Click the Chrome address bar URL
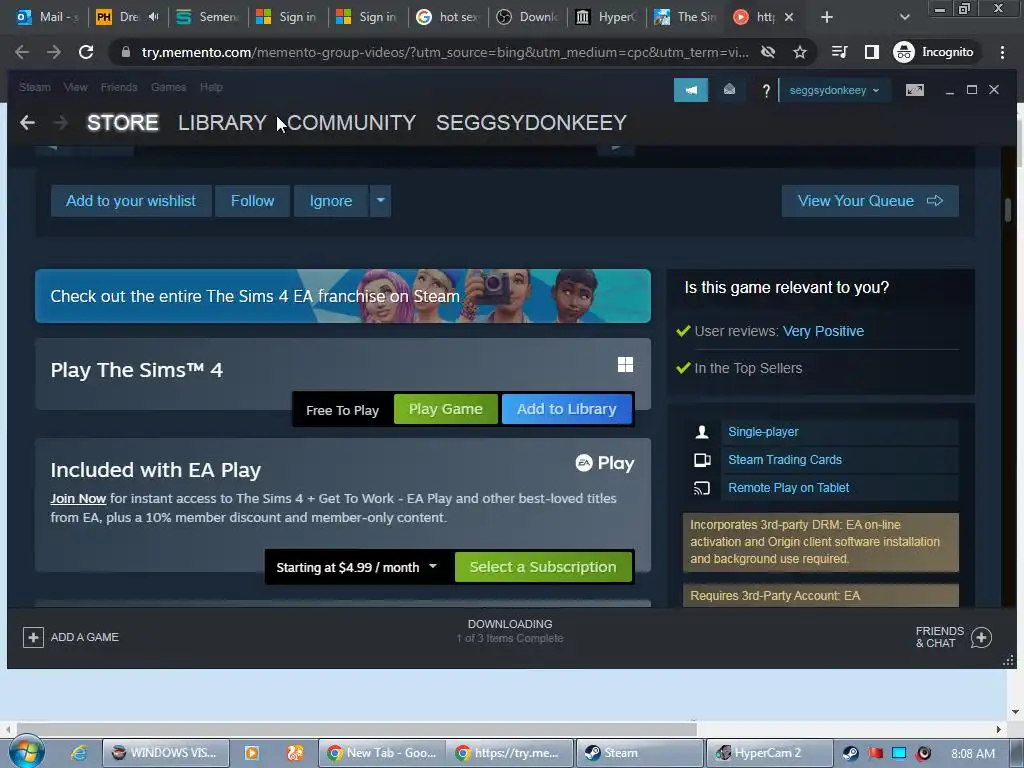Image resolution: width=1024 pixels, height=768 pixels. (x=445, y=52)
